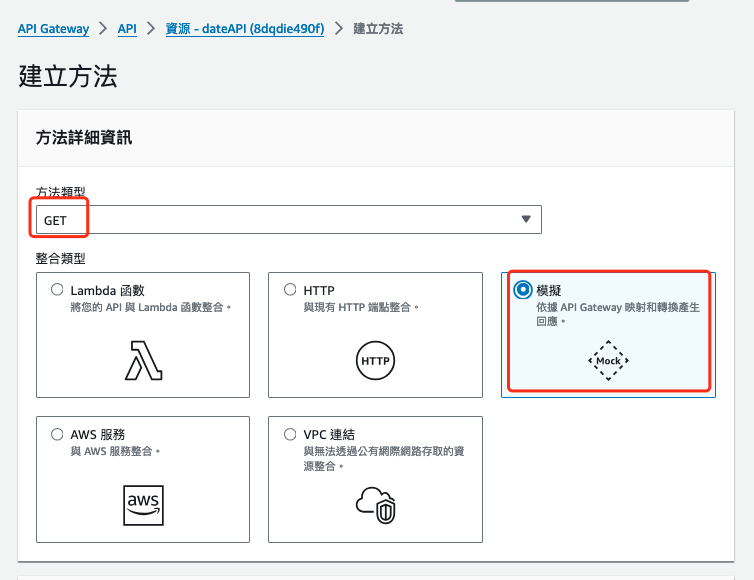
Task: Click the 整合類型 label
Action: [x=61, y=259]
